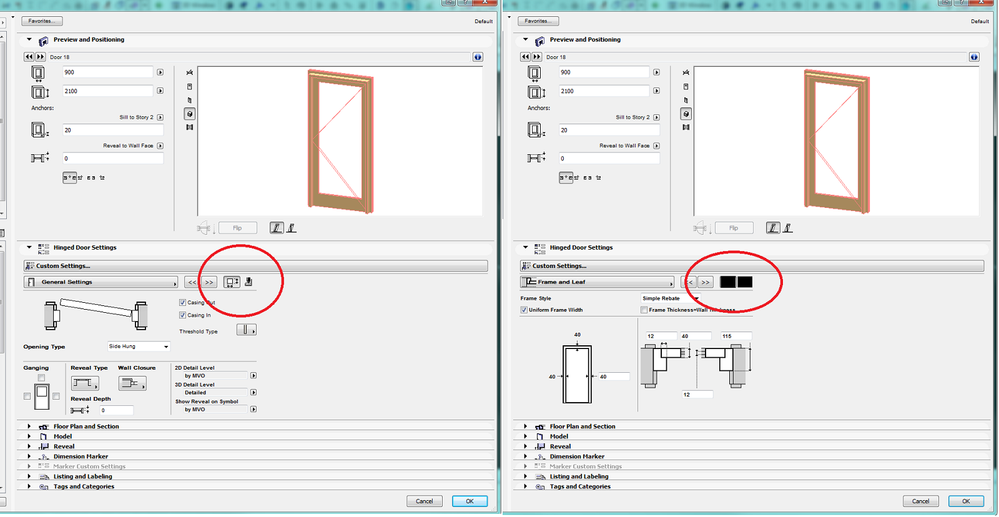
Task: Open Opening Type 'Side Hung' dropdown
Action: point(139,346)
